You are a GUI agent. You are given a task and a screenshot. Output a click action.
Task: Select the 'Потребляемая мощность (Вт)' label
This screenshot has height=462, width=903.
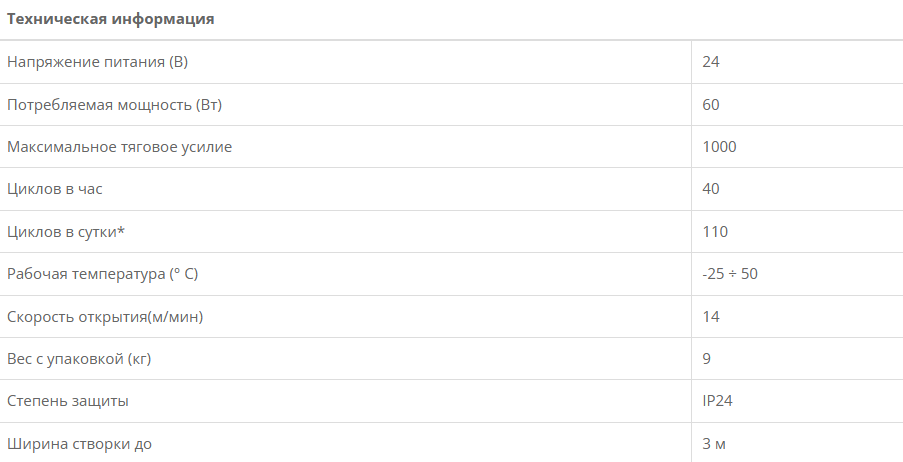(x=114, y=104)
